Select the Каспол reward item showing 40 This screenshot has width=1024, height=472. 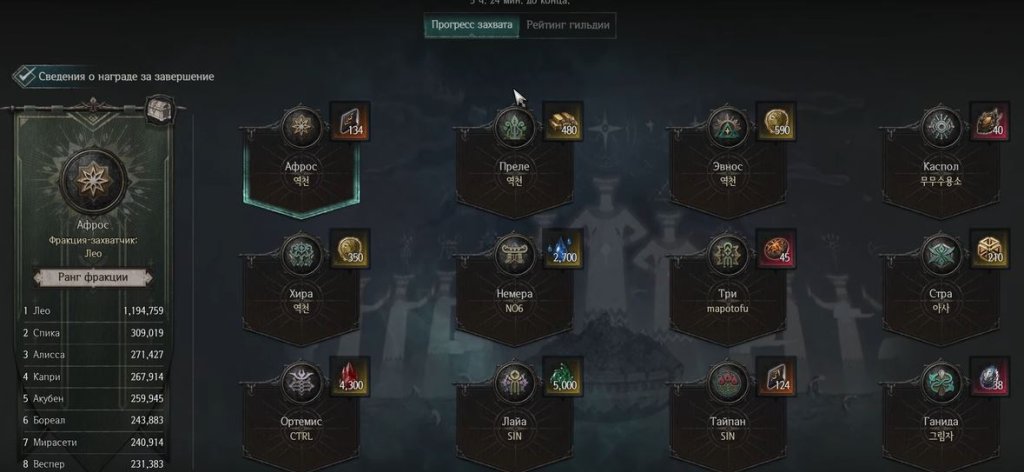[989, 122]
